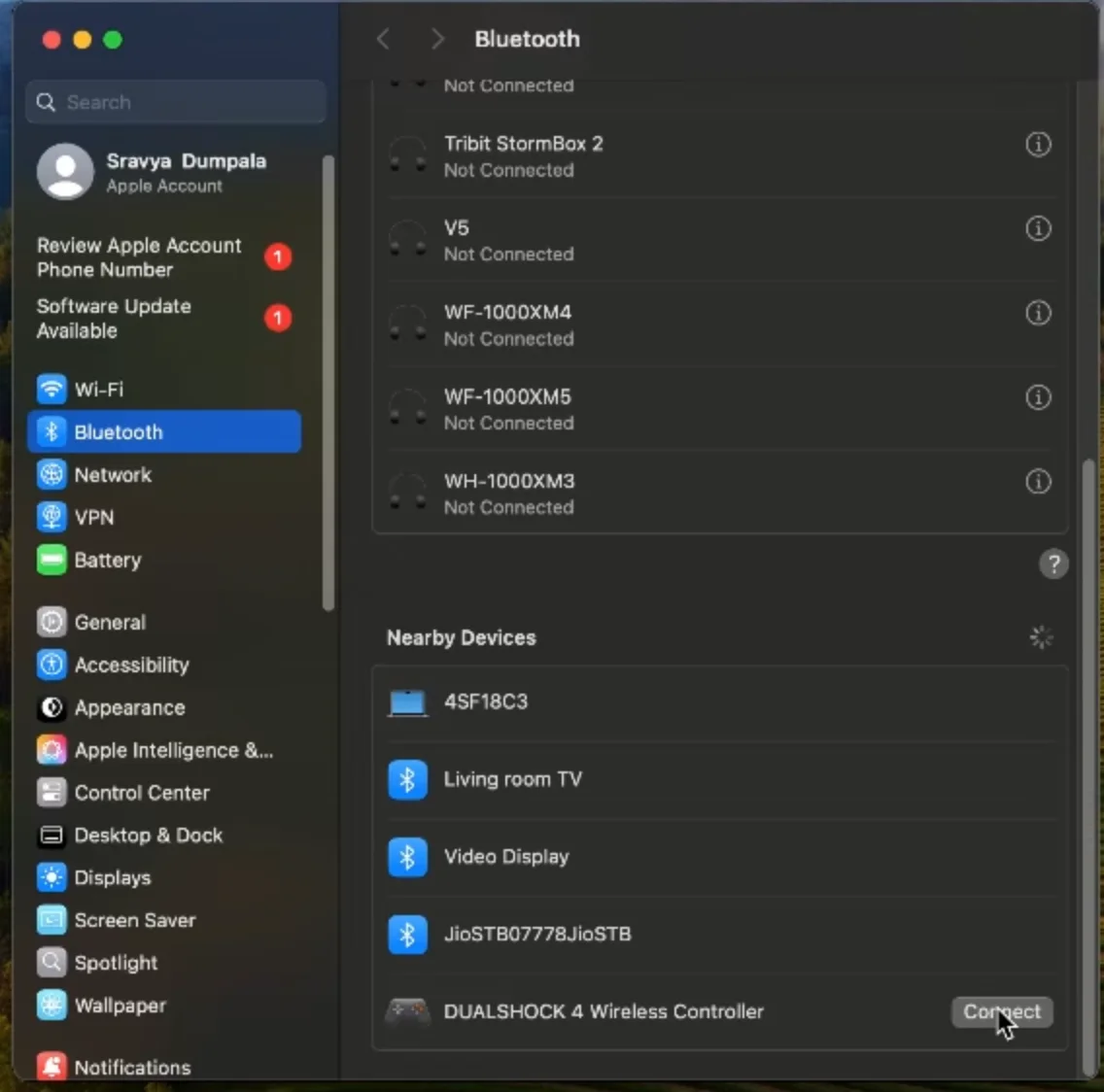This screenshot has height=1092, width=1104.
Task: Show info for WF-1000XM5
Action: [1038, 397]
